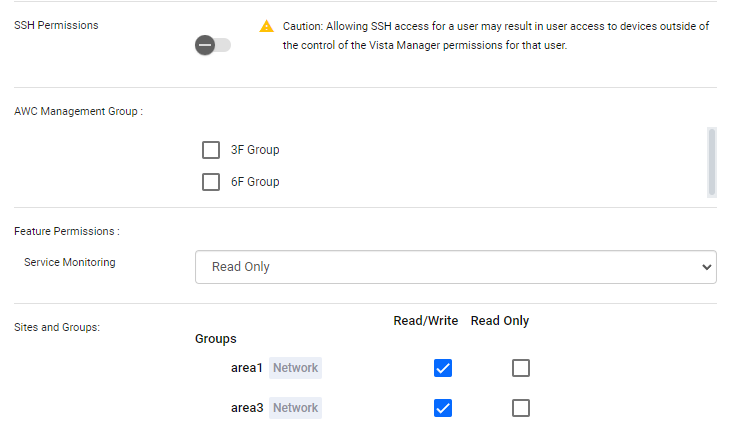This screenshot has height=434, width=729.
Task: Click the area1 group name
Action: 246,368
